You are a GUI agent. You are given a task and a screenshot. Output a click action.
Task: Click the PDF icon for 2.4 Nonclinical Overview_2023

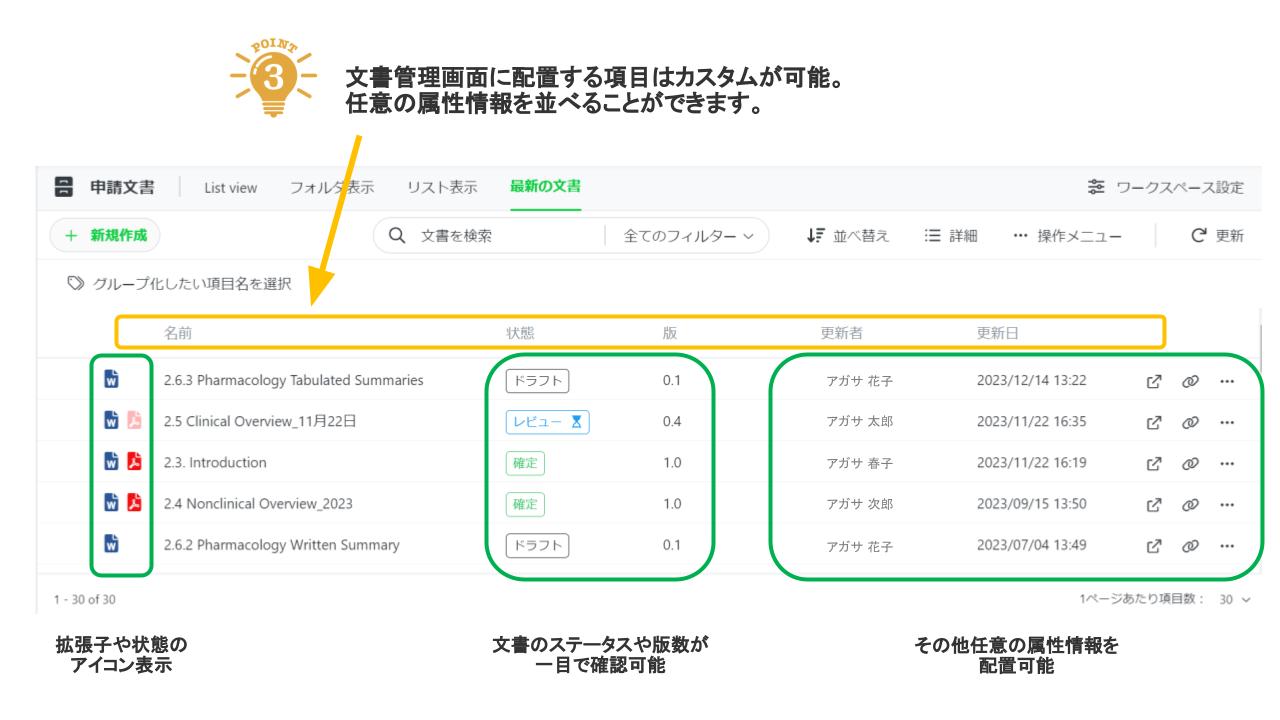point(135,504)
